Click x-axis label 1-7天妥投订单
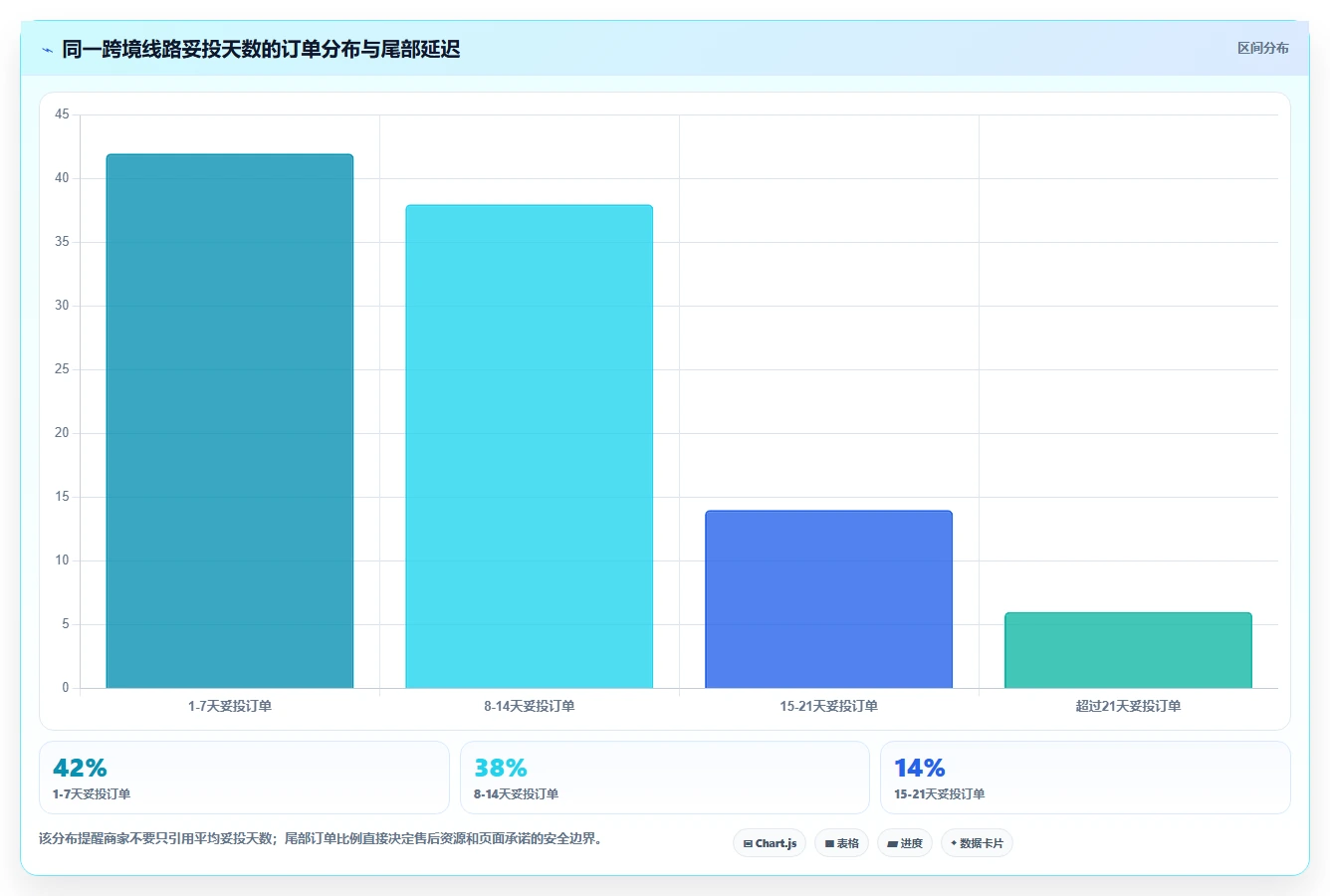1330x896 pixels. click(x=230, y=706)
